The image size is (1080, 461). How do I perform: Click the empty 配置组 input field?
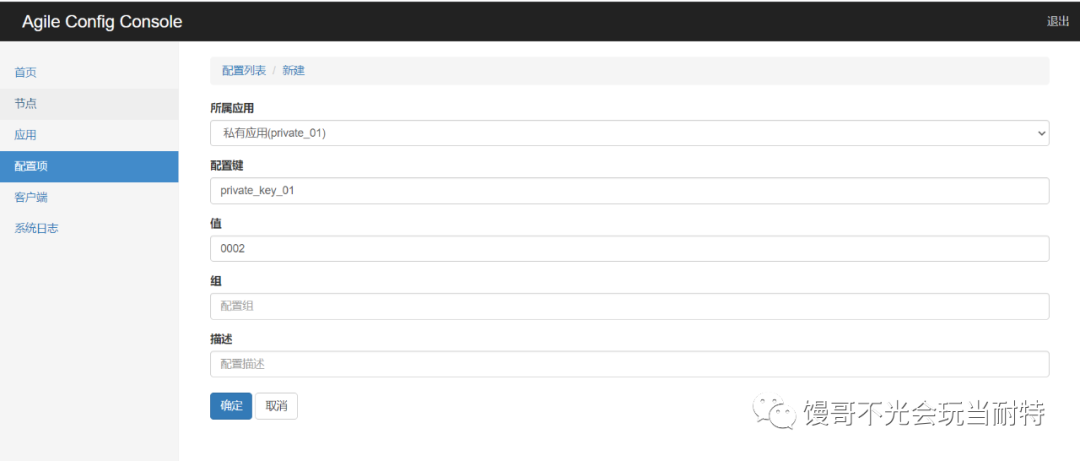click(x=630, y=307)
